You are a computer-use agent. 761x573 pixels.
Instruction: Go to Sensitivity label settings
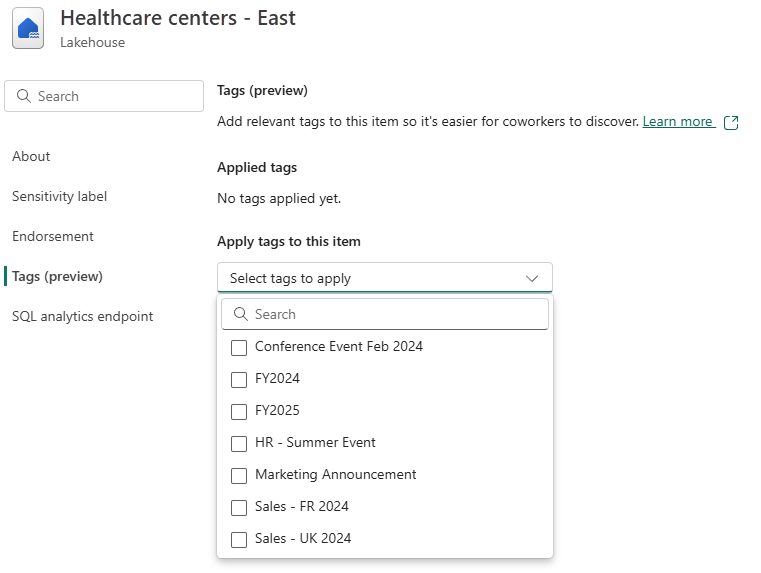[x=59, y=196]
